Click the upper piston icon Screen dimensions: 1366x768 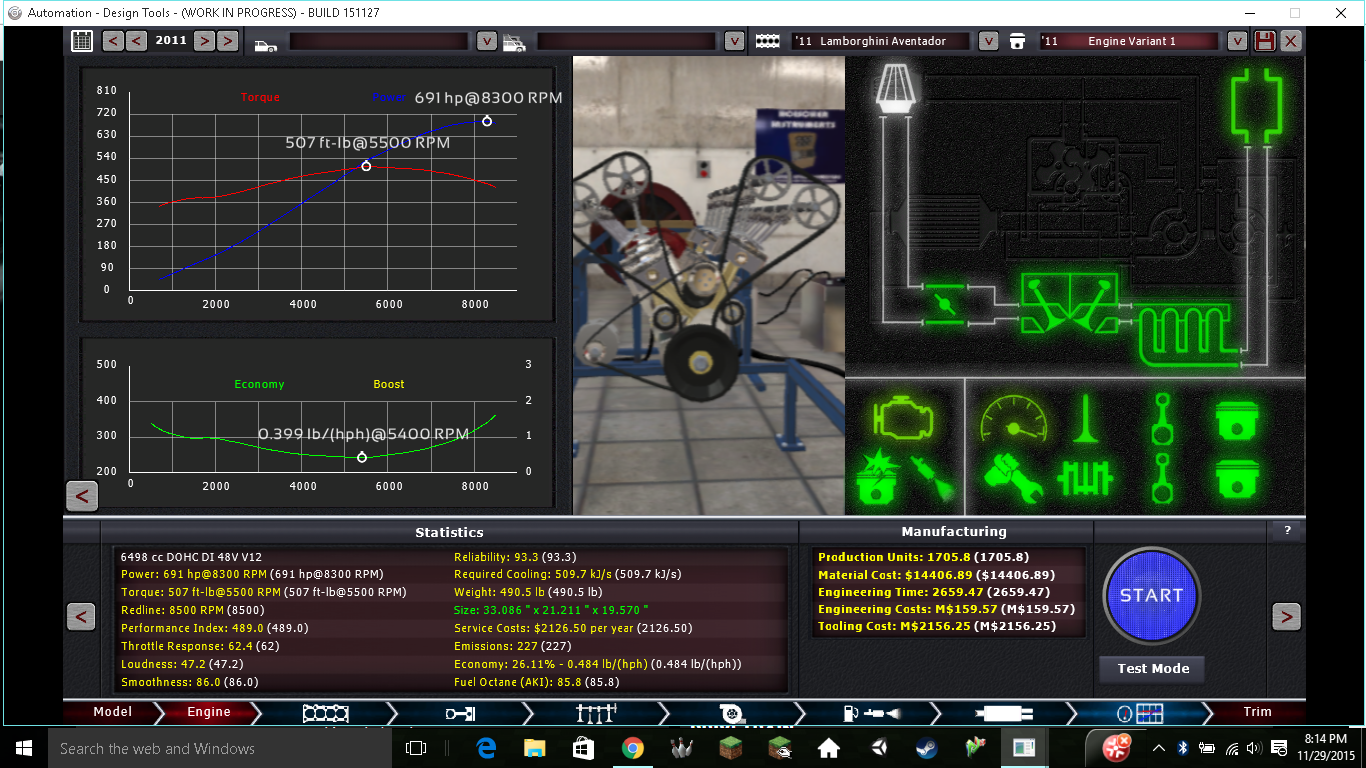coord(1236,419)
